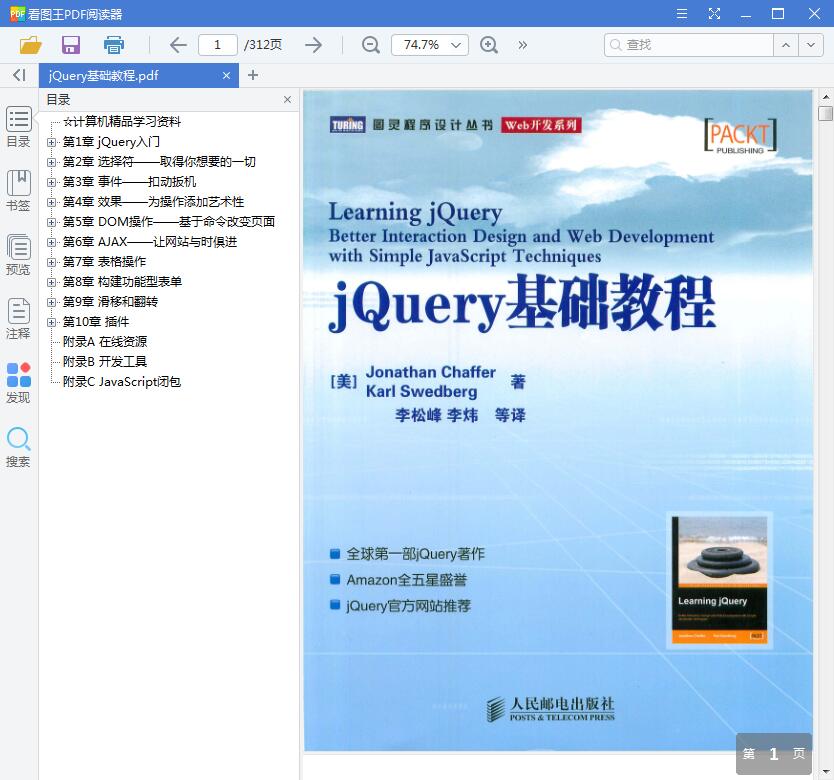Expand 第8章 构建功能型表单 tree node
Image resolution: width=834 pixels, height=780 pixels.
pos(52,282)
